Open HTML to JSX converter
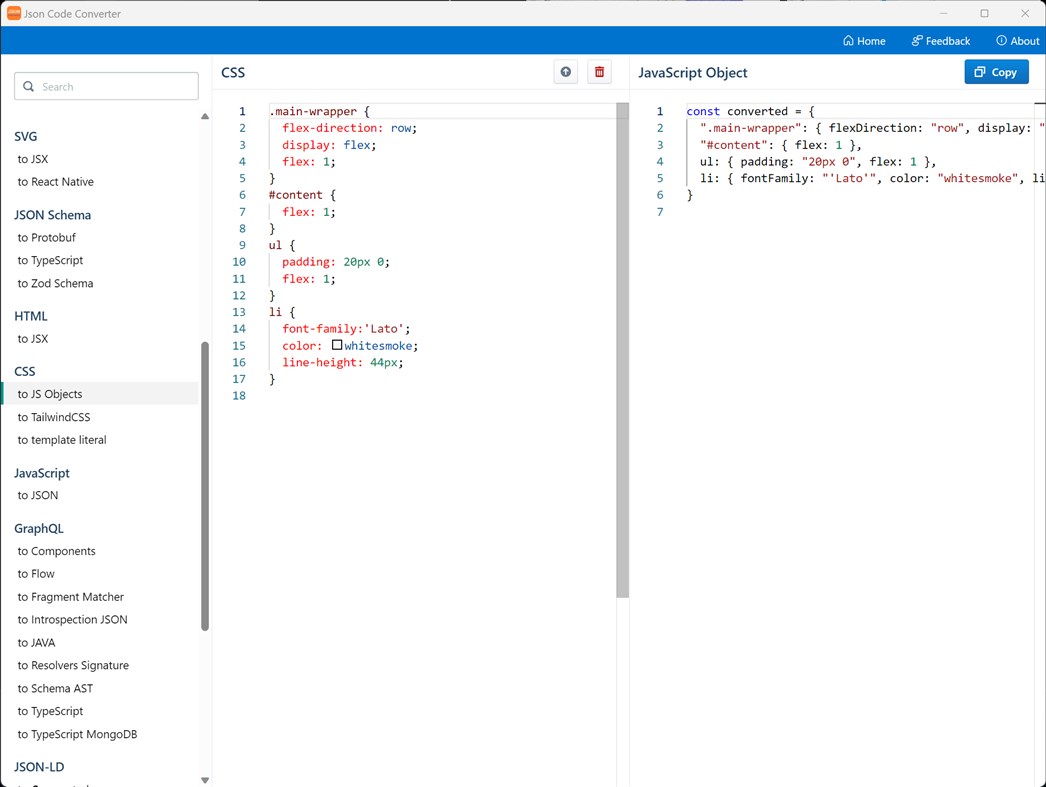 [35, 338]
